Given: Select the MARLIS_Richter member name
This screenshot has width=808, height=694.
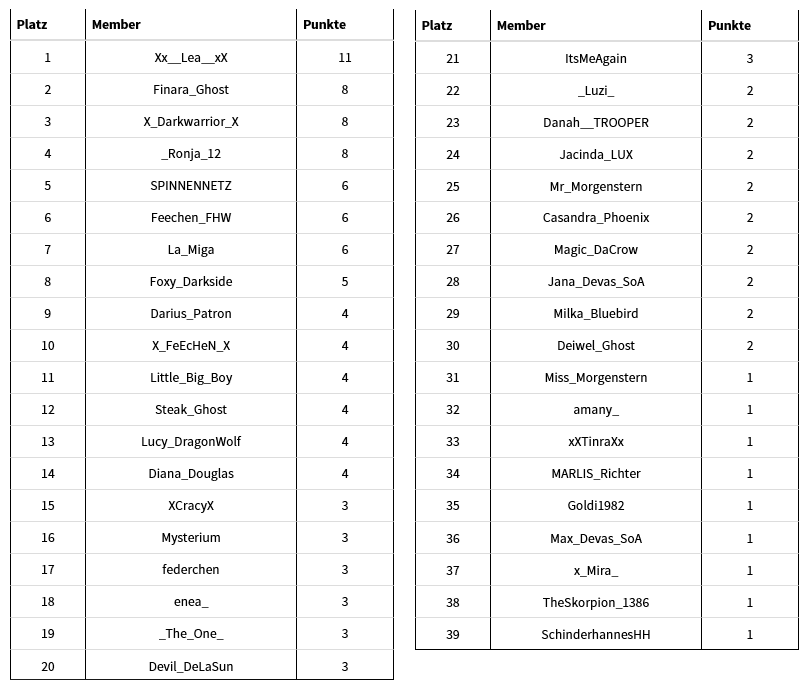Looking at the screenshot, I should [596, 474].
